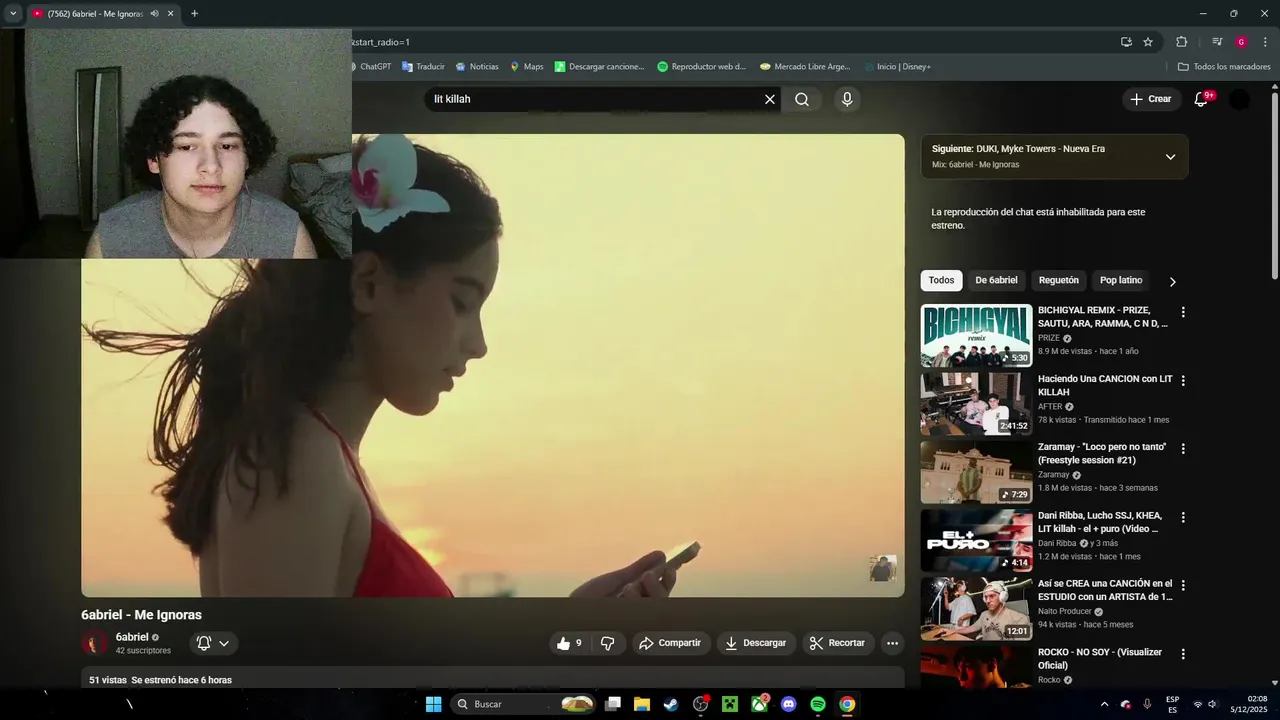The image size is (1280, 720).
Task: Open the Dani Ribba El + Puro thumbnail
Action: [x=976, y=541]
